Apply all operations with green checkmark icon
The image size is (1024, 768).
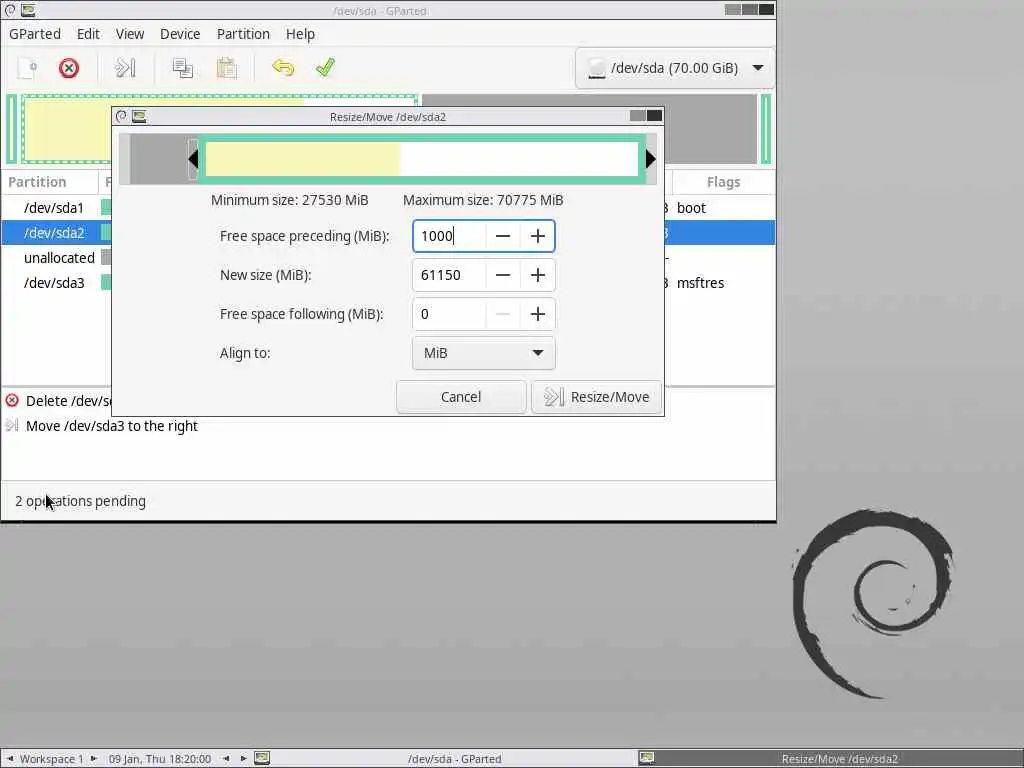point(325,68)
